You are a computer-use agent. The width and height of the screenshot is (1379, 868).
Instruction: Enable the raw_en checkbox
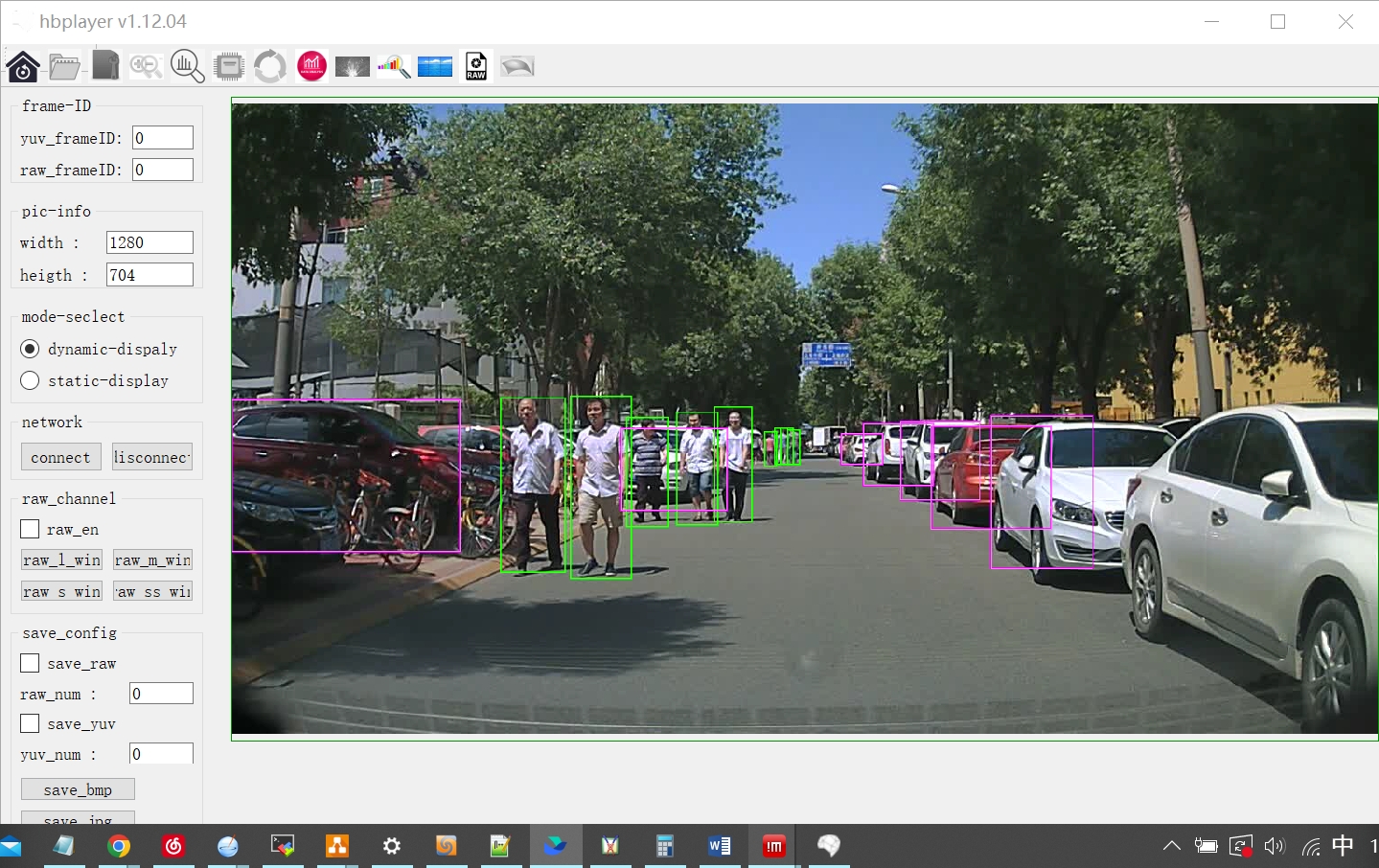coord(30,529)
